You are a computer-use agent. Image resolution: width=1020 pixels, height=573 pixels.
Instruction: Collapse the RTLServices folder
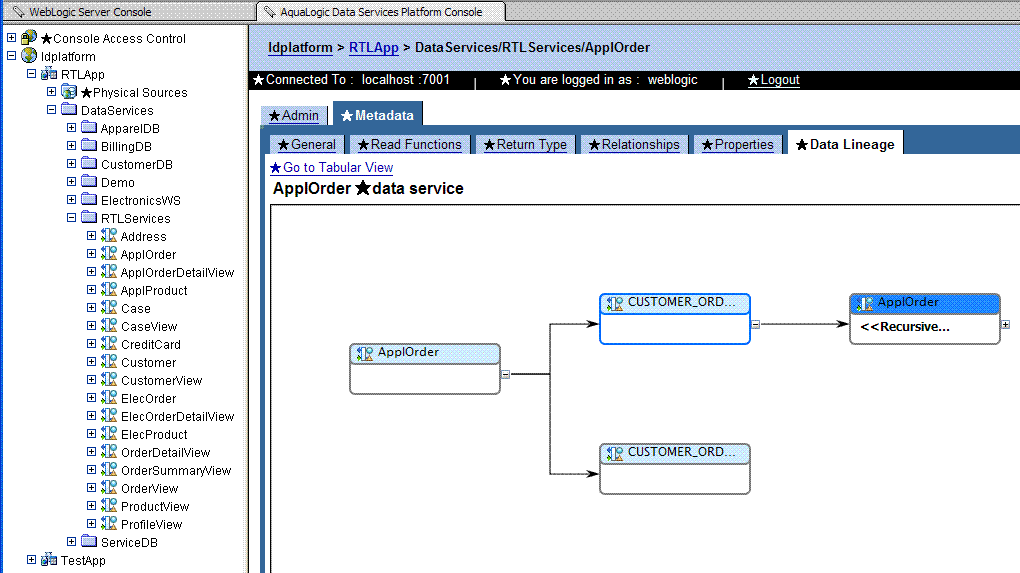tap(72, 218)
